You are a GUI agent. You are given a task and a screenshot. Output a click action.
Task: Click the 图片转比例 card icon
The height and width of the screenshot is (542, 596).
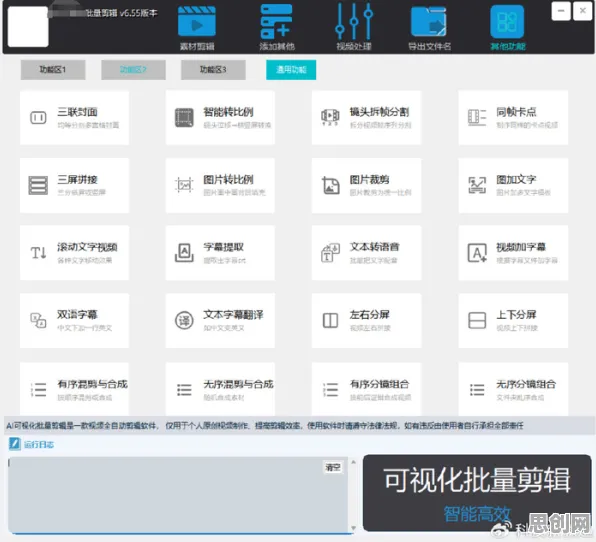[x=184, y=185]
